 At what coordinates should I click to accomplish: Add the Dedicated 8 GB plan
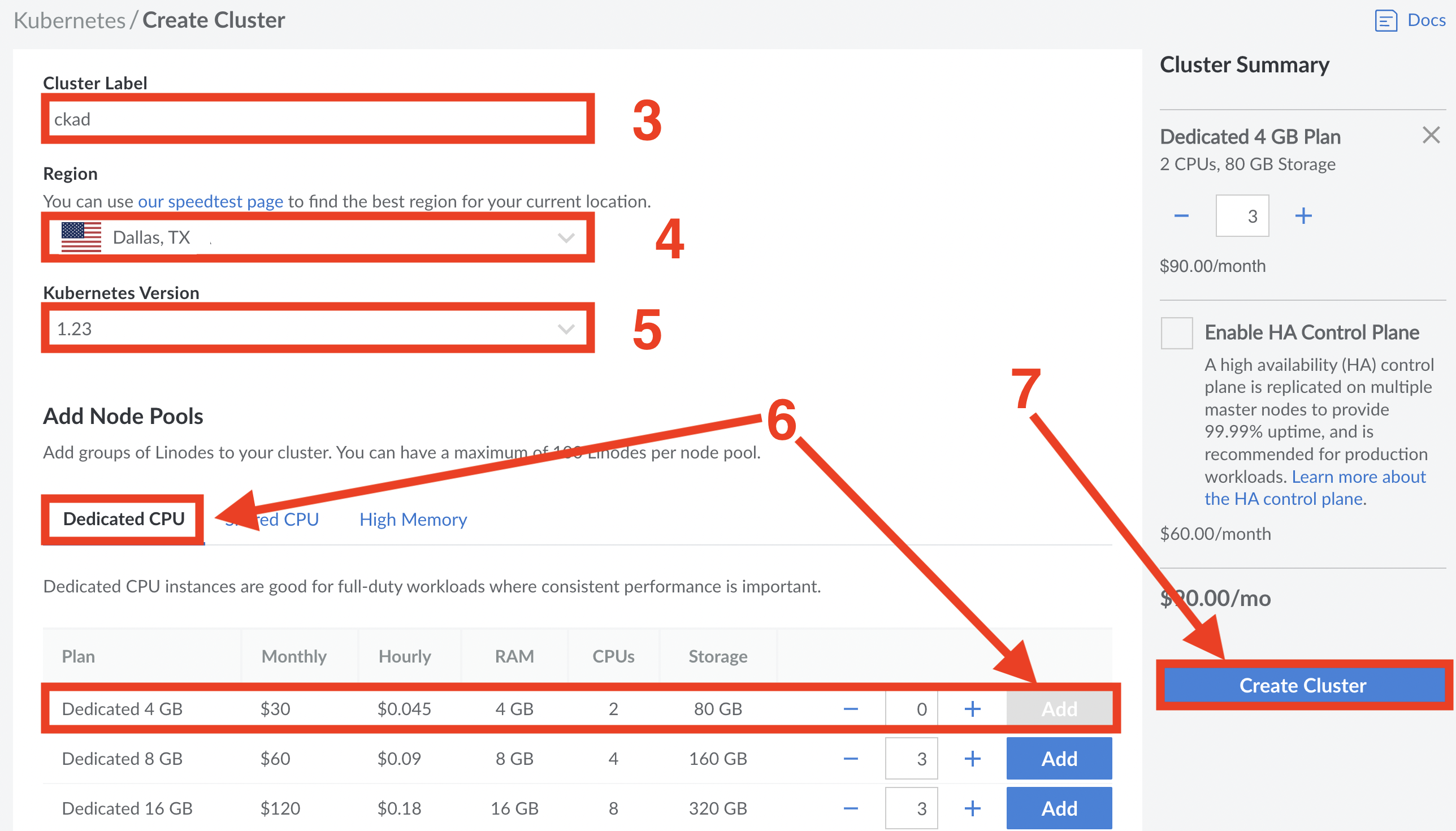click(x=1058, y=759)
